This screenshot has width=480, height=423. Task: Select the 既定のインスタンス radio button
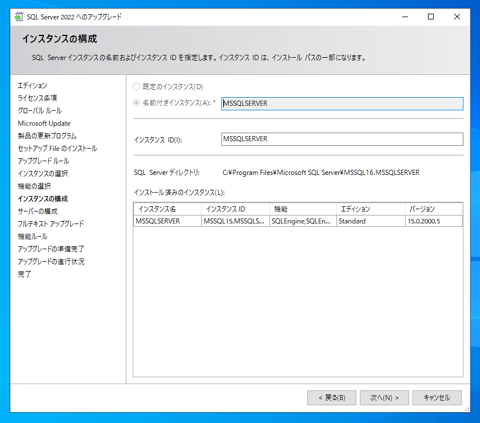(x=136, y=87)
